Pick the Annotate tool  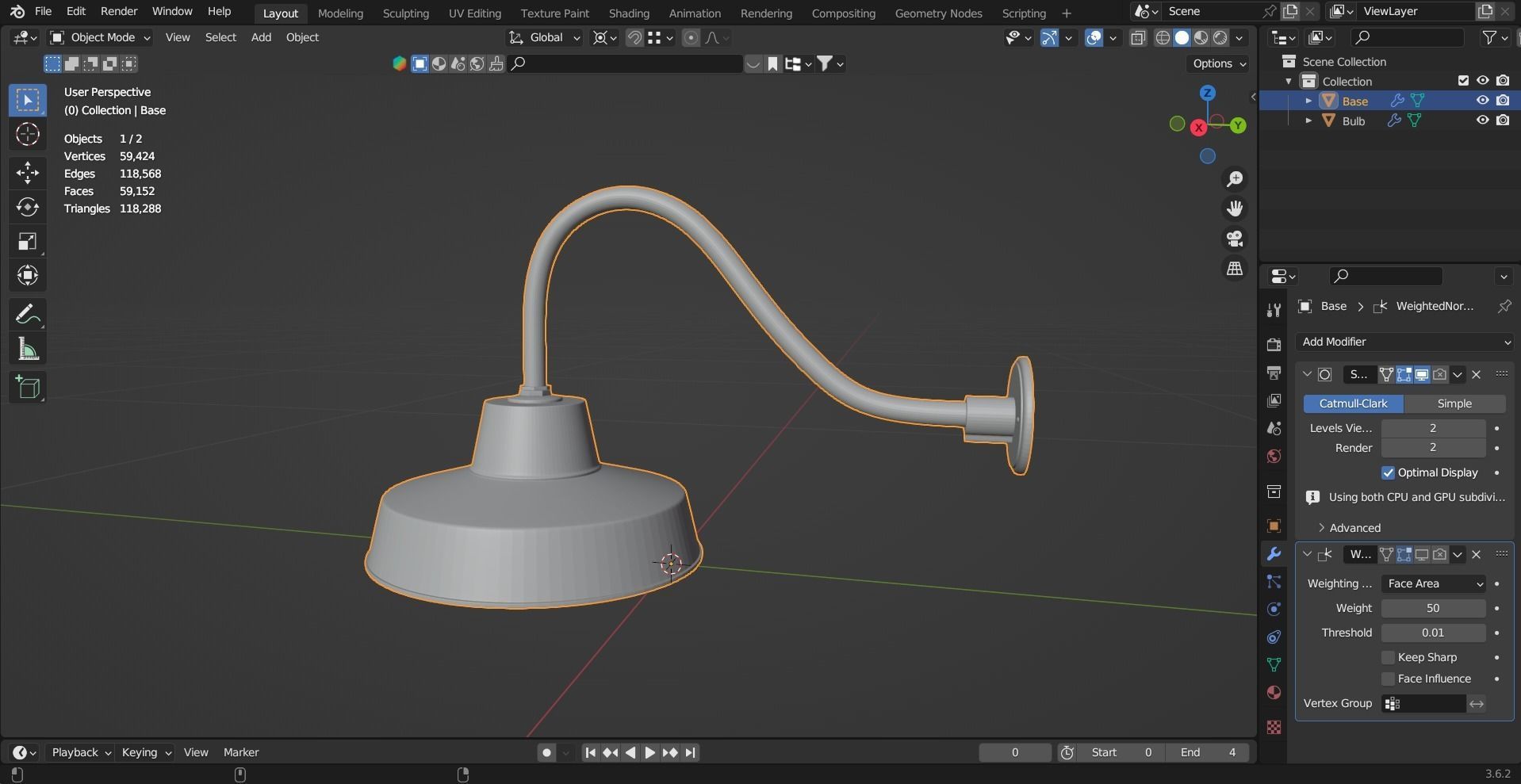[28, 315]
